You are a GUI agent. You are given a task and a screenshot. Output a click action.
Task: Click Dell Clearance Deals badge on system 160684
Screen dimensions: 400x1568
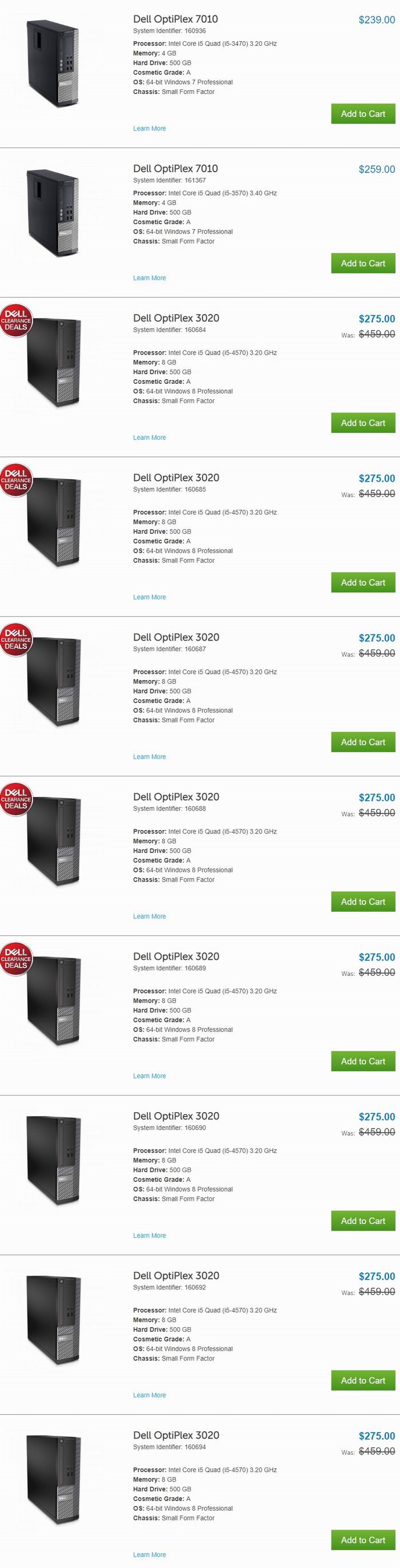coord(15,320)
